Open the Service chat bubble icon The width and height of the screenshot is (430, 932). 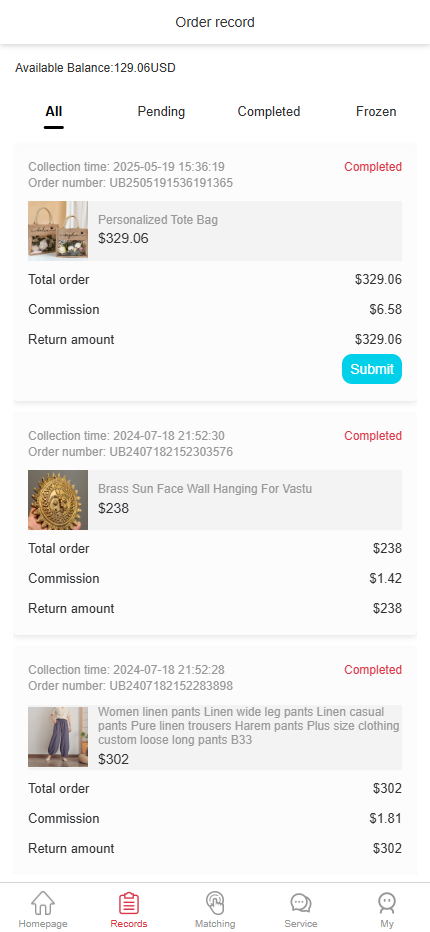point(301,903)
